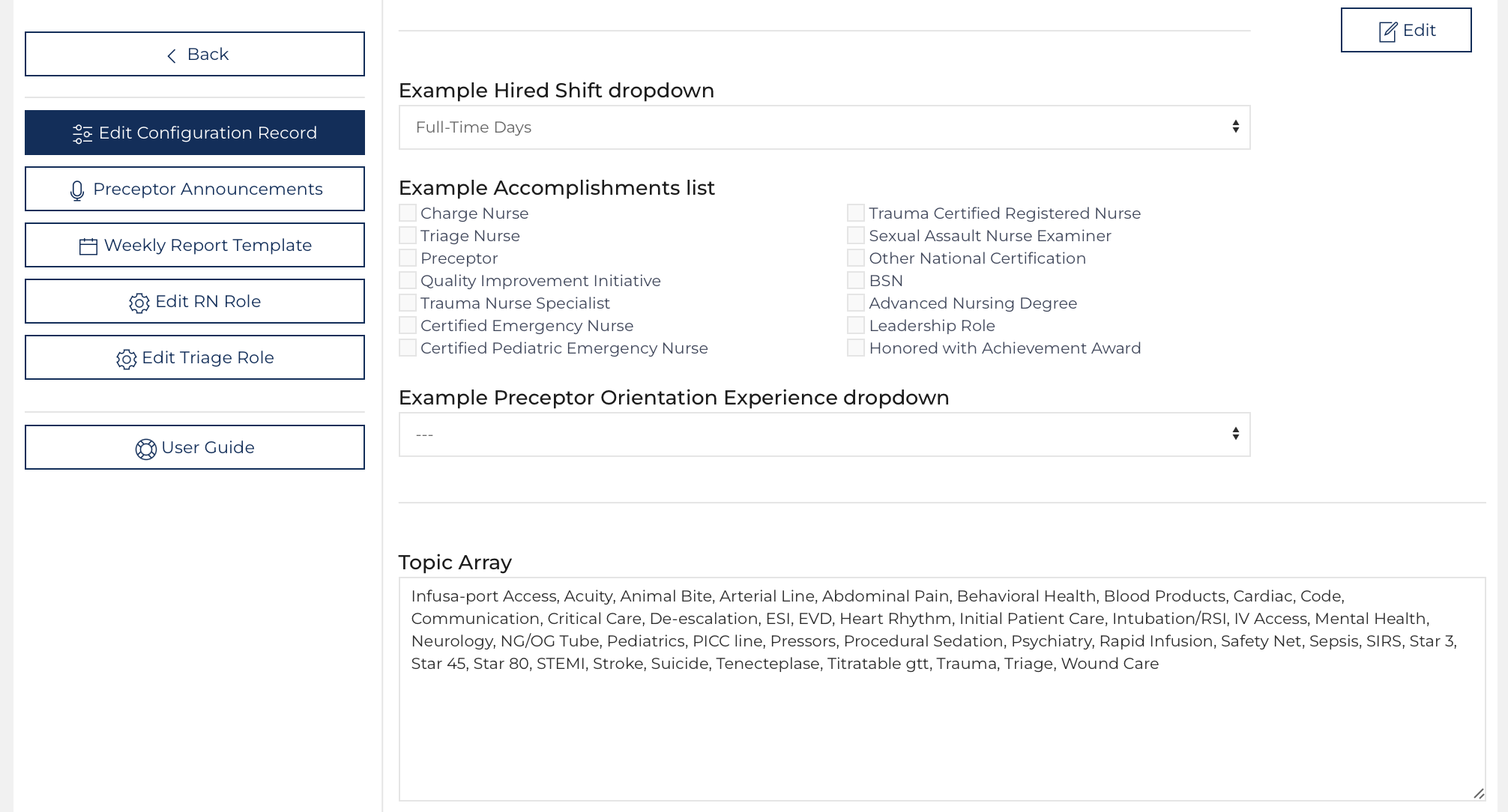Expand the Preceptor Orientation Experience dropdown
Viewport: 1508px width, 812px height.
coord(824,434)
